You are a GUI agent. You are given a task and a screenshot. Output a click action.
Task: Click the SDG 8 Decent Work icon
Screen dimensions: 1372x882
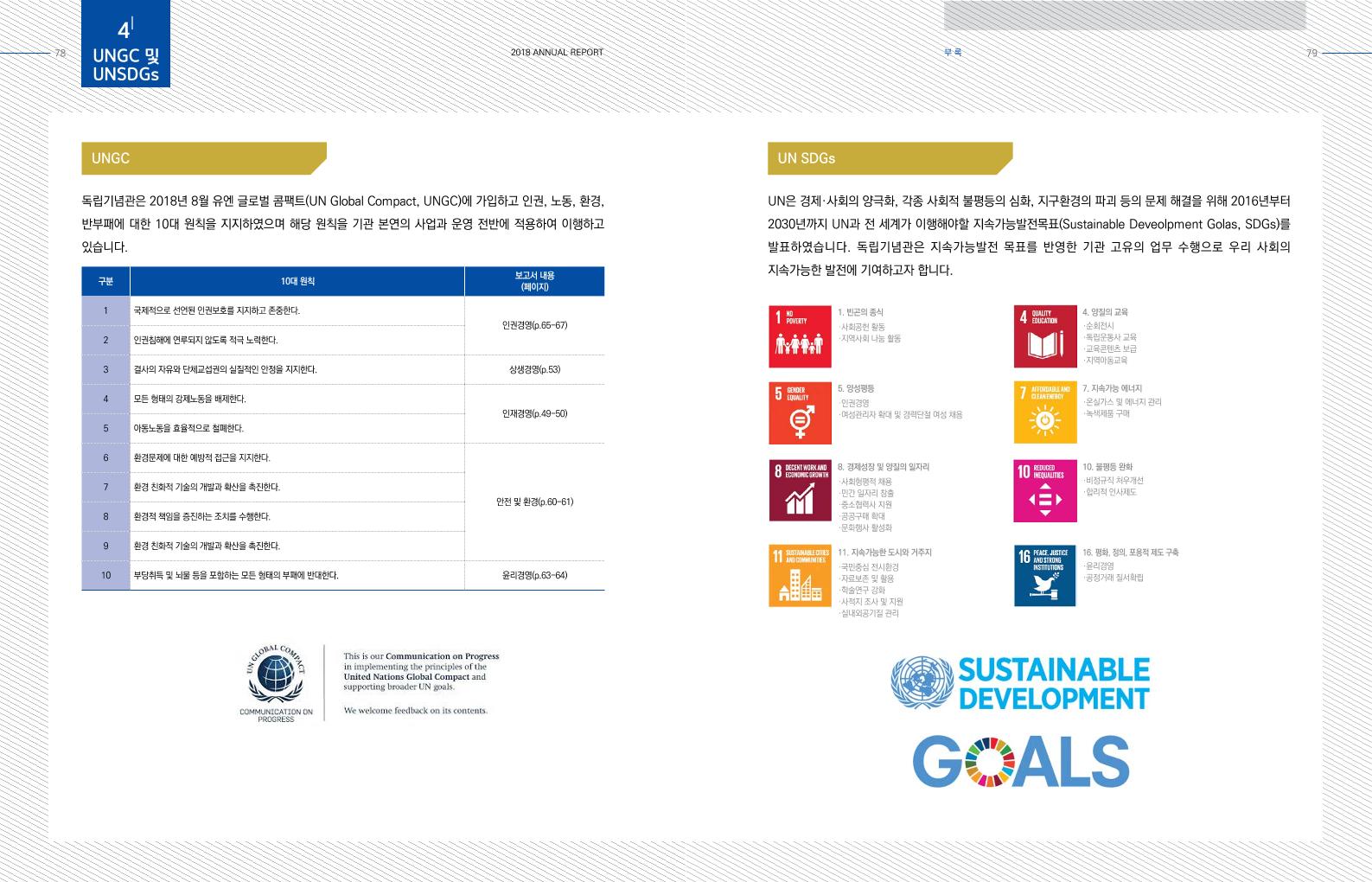pos(801,490)
